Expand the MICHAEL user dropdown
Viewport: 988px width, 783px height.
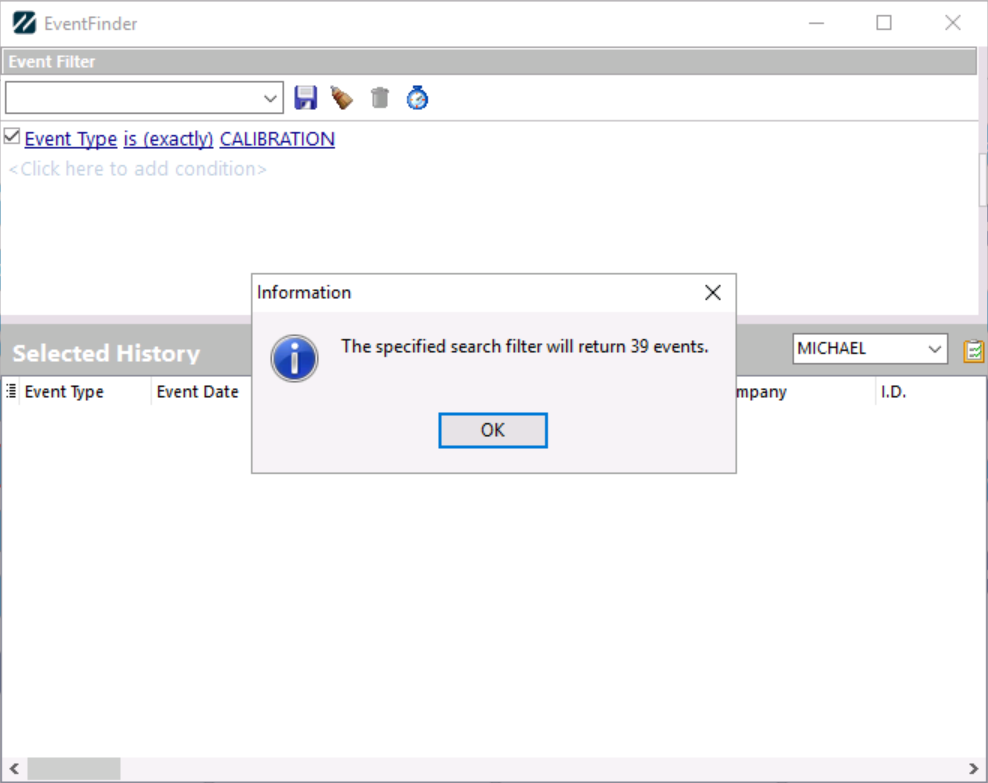tap(935, 349)
